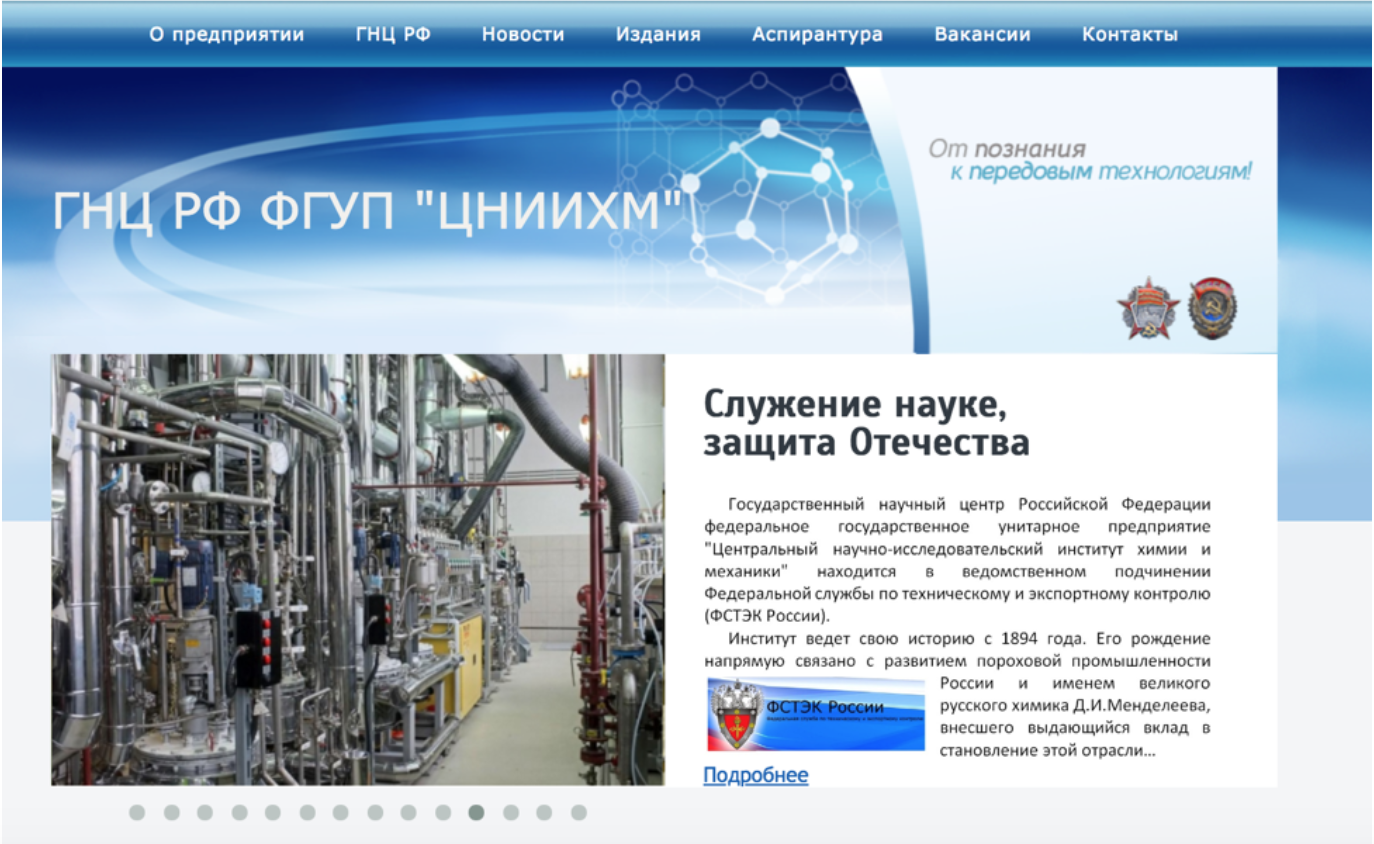Open the 'Аспирантура' menu item
This screenshot has width=1374, height=844.
point(817,35)
